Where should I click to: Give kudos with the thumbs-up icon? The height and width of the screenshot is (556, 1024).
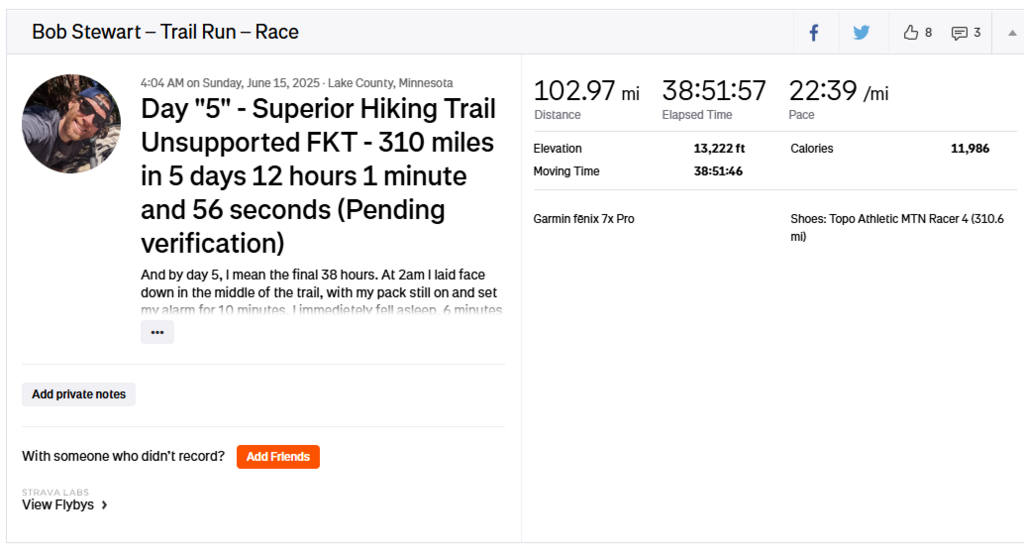[917, 33]
